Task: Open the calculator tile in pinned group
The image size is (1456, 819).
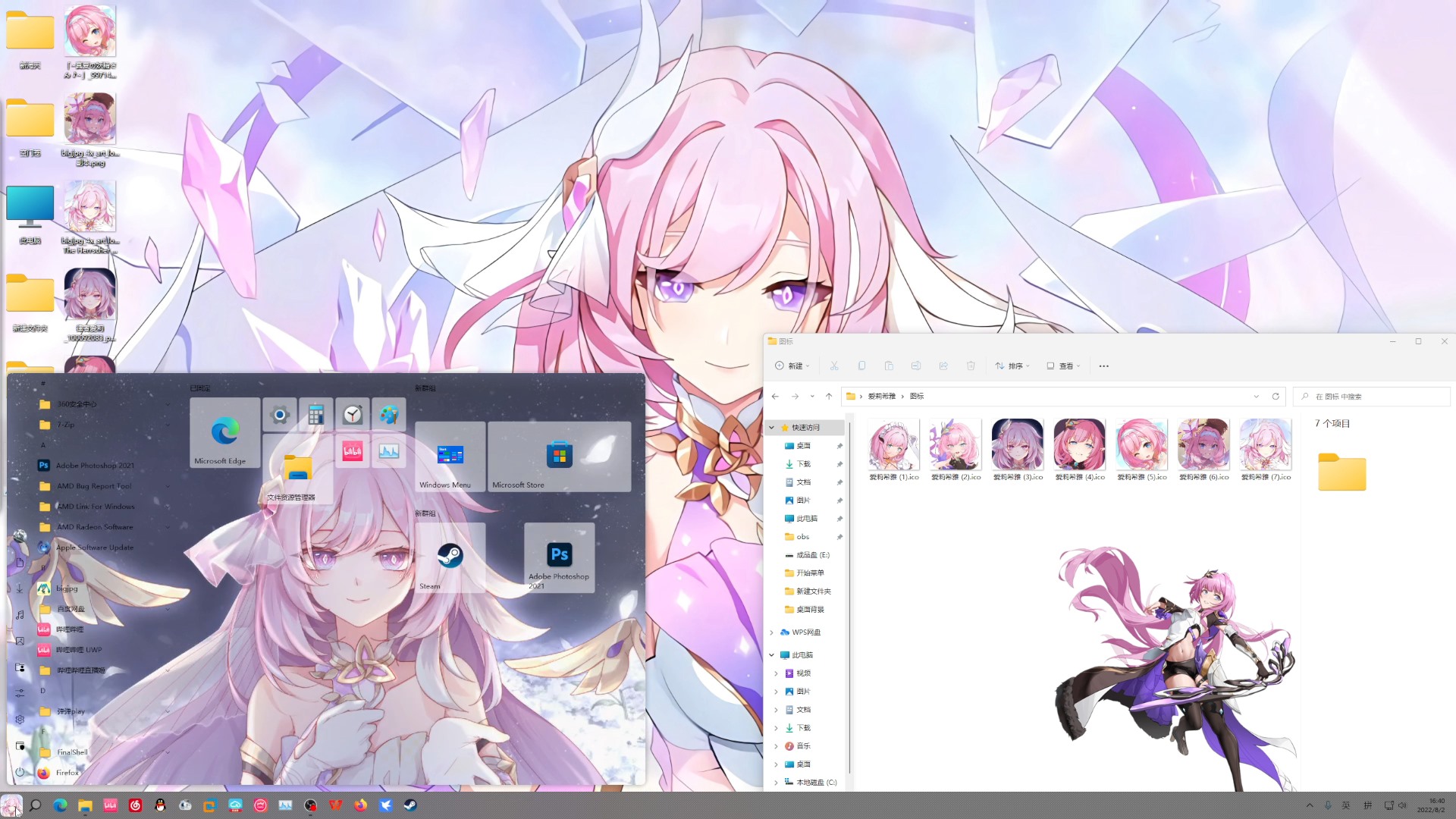Action: tap(316, 414)
